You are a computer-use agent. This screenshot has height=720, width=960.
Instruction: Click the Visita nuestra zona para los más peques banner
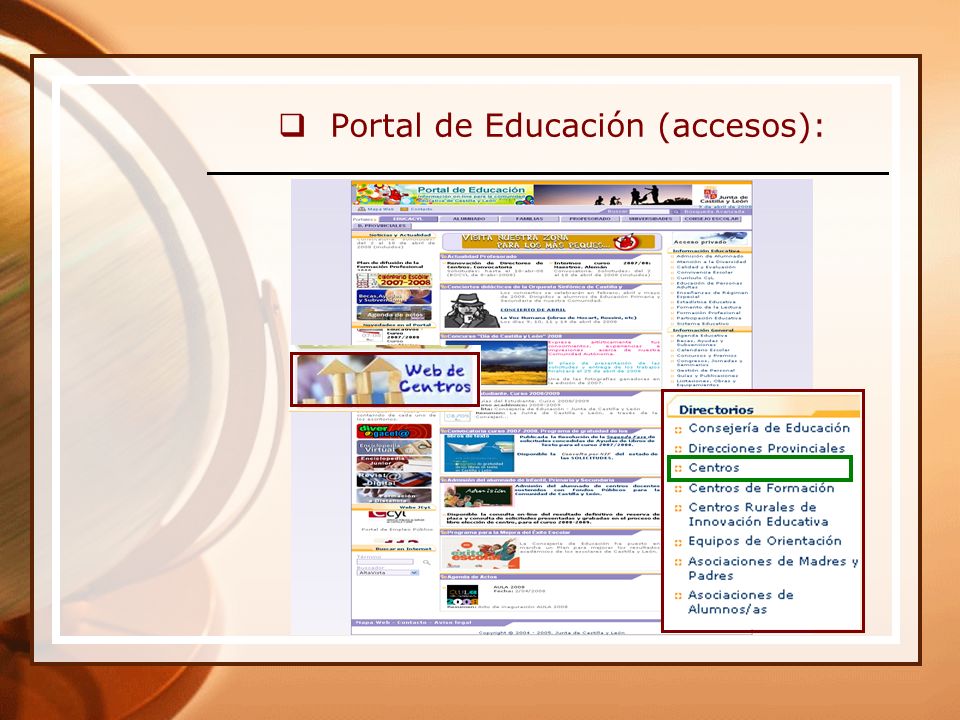click(x=550, y=242)
